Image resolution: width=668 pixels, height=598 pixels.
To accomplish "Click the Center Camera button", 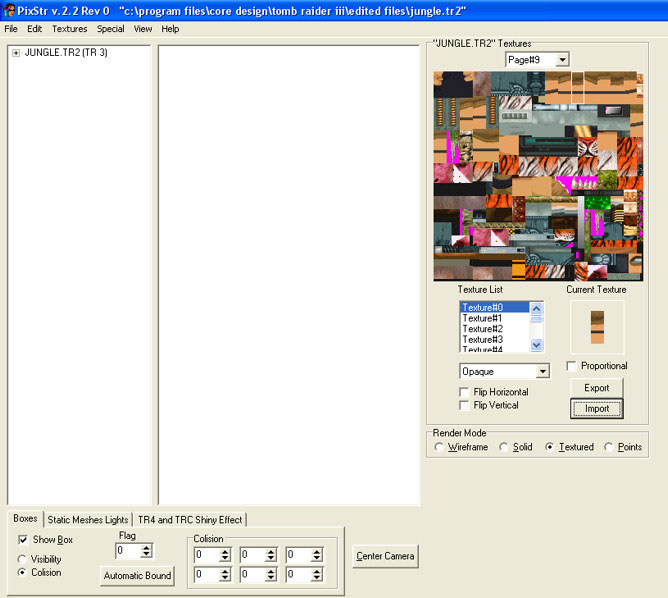I will coord(385,556).
